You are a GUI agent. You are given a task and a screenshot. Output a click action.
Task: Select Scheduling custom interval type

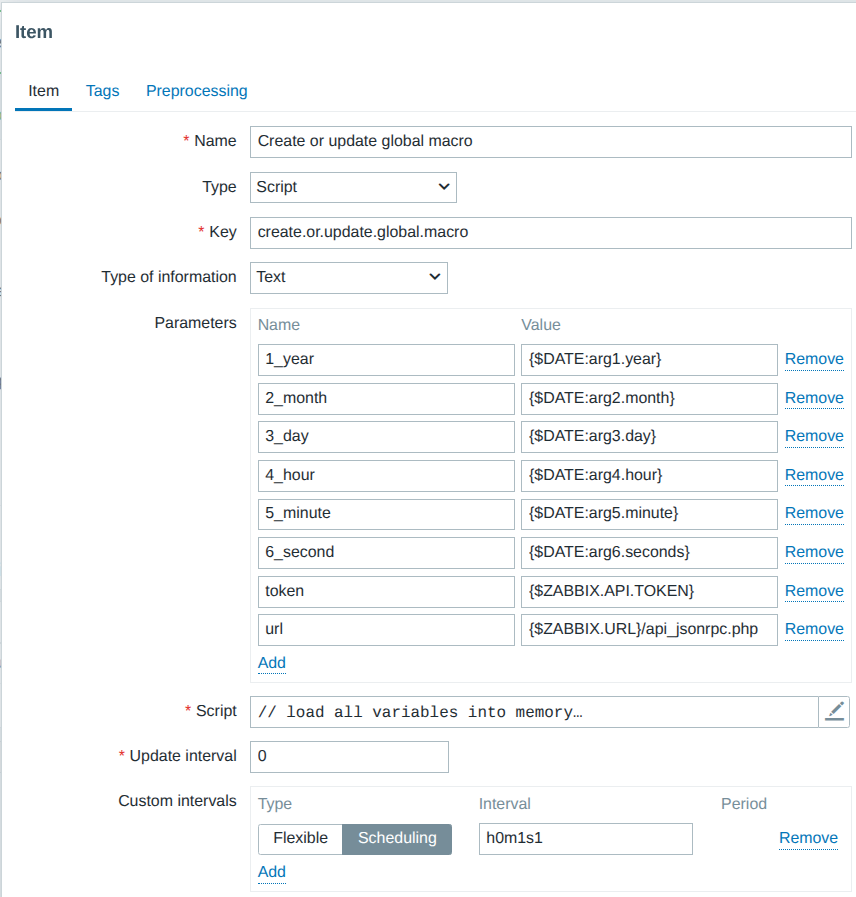(397, 838)
